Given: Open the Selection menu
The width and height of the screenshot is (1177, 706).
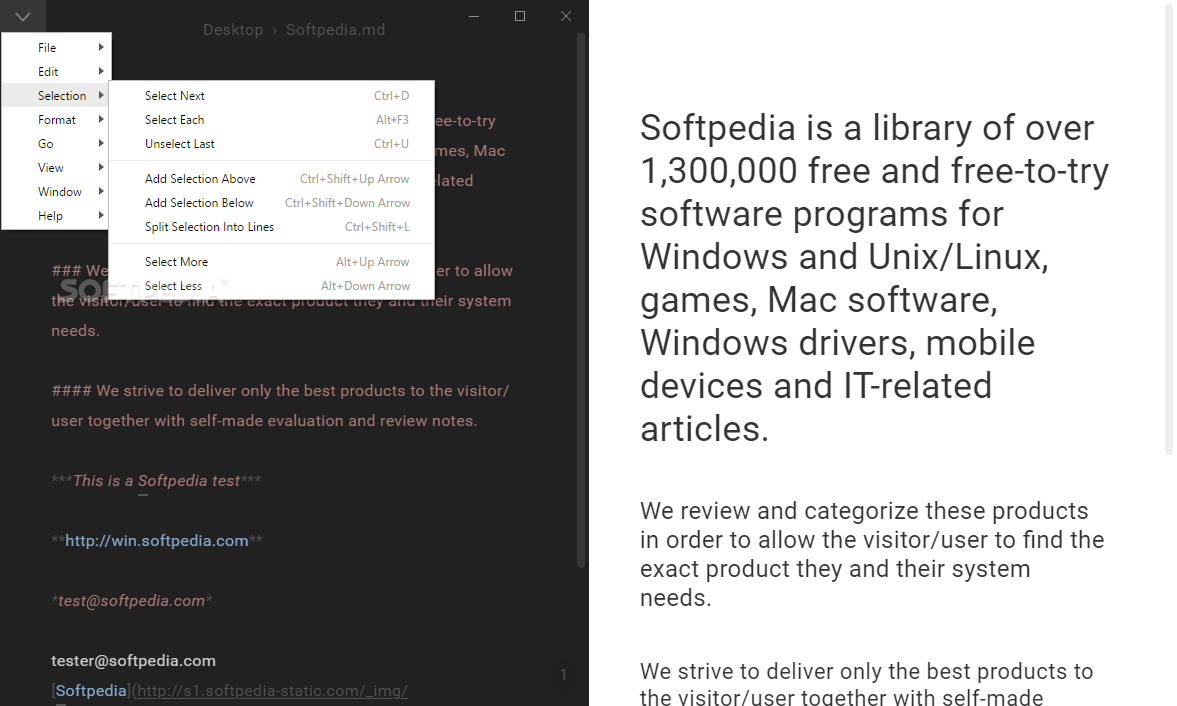Looking at the screenshot, I should coord(56,95).
